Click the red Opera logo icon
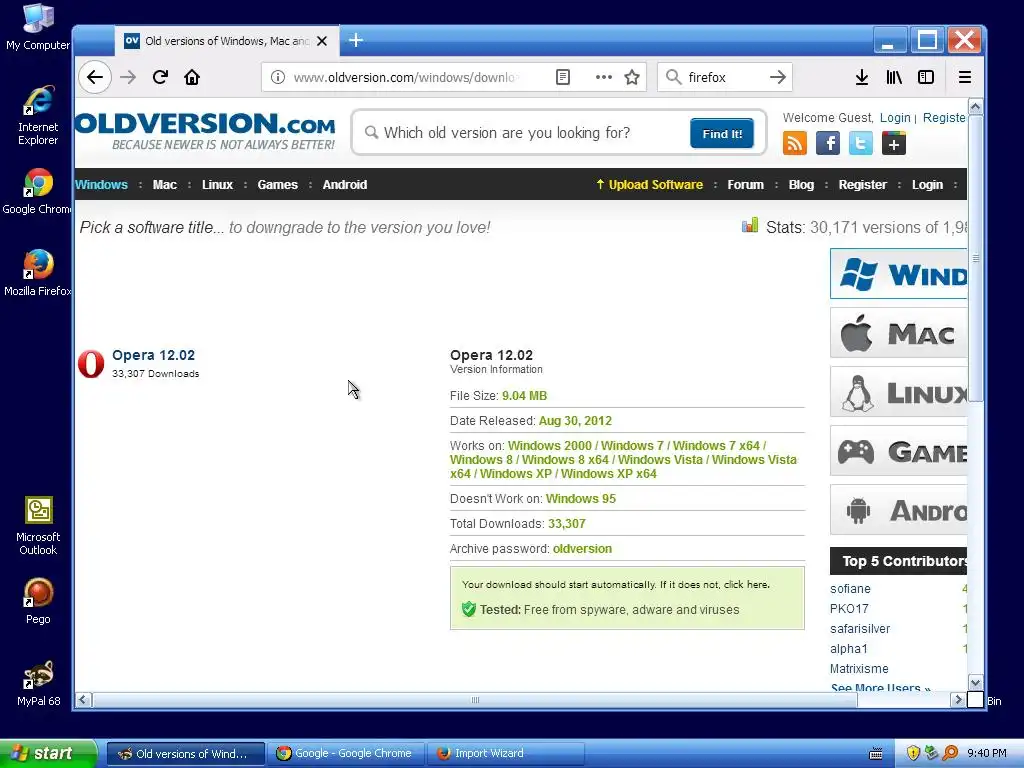Image resolution: width=1024 pixels, height=768 pixels. [x=91, y=364]
